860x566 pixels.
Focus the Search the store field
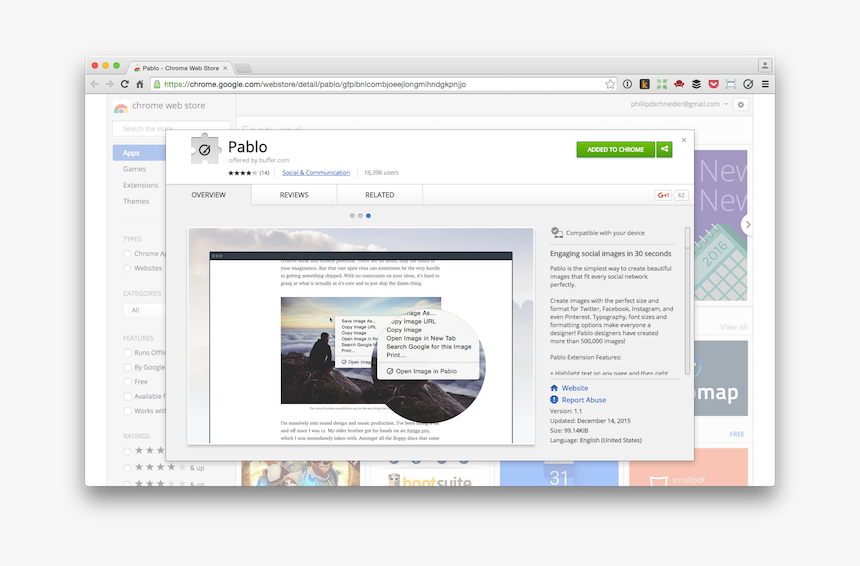pyautogui.click(x=171, y=128)
